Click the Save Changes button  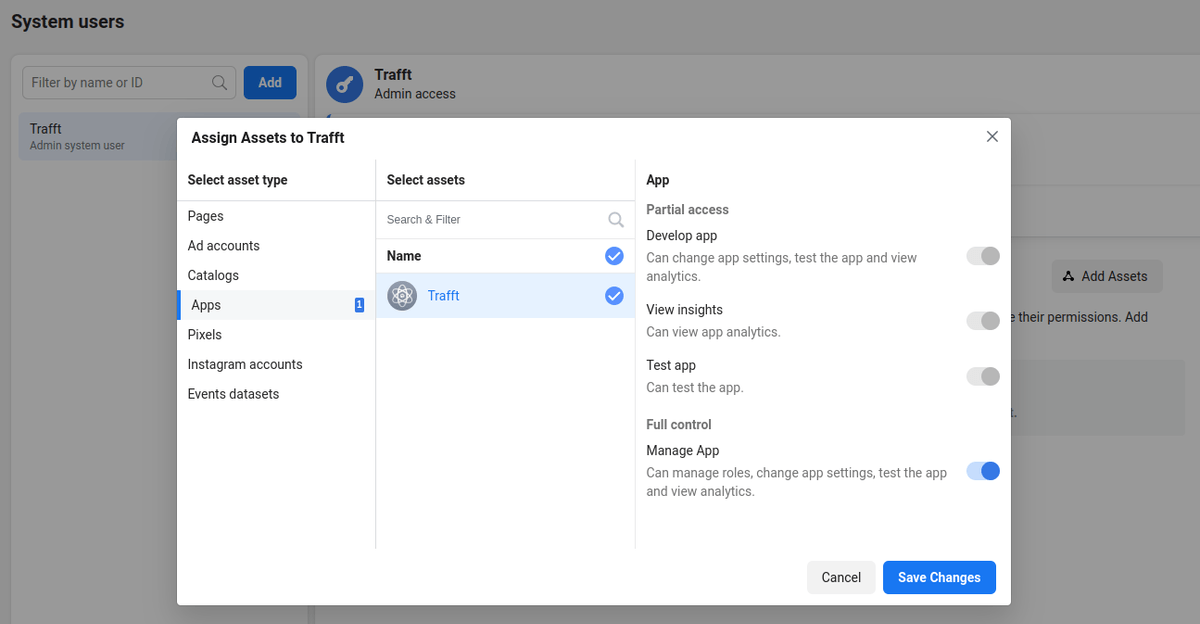pos(938,577)
